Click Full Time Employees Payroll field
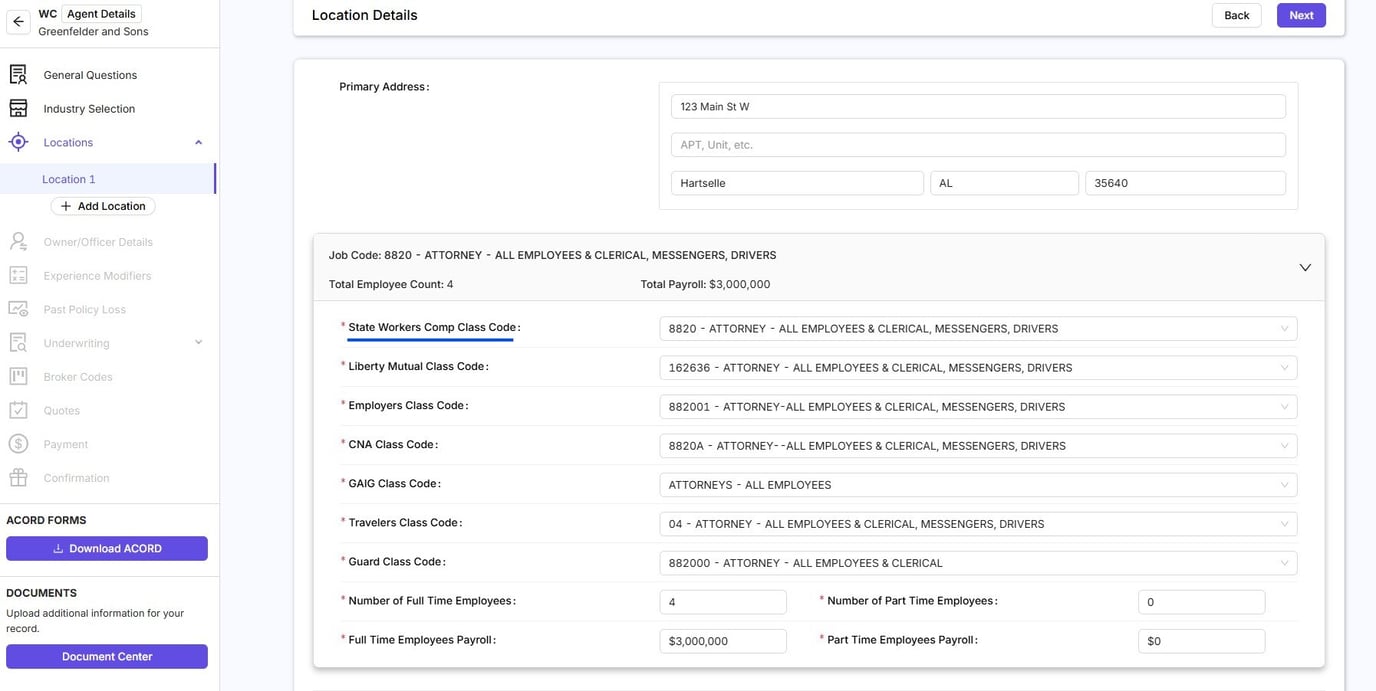The width and height of the screenshot is (1376, 691). 723,640
